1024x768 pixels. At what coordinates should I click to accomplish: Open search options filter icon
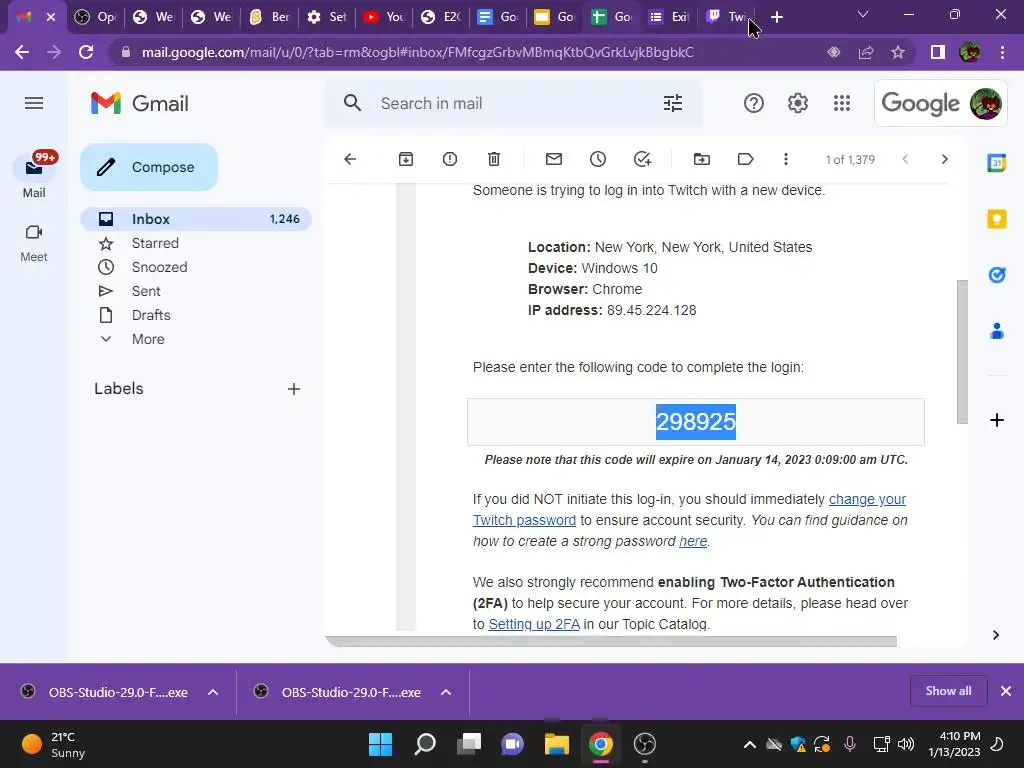point(673,103)
